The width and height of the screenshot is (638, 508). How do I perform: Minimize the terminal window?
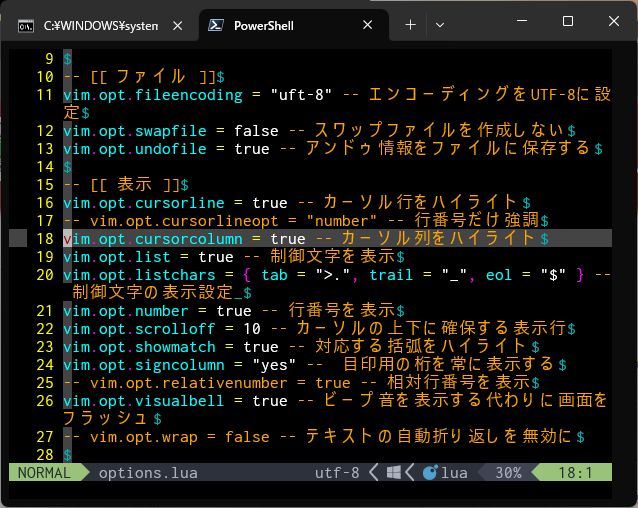pyautogui.click(x=523, y=21)
